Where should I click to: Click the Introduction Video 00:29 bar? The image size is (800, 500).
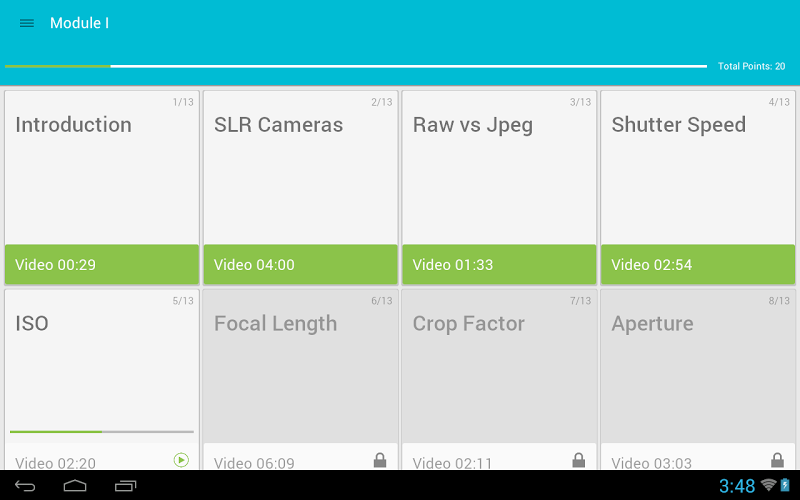[102, 265]
